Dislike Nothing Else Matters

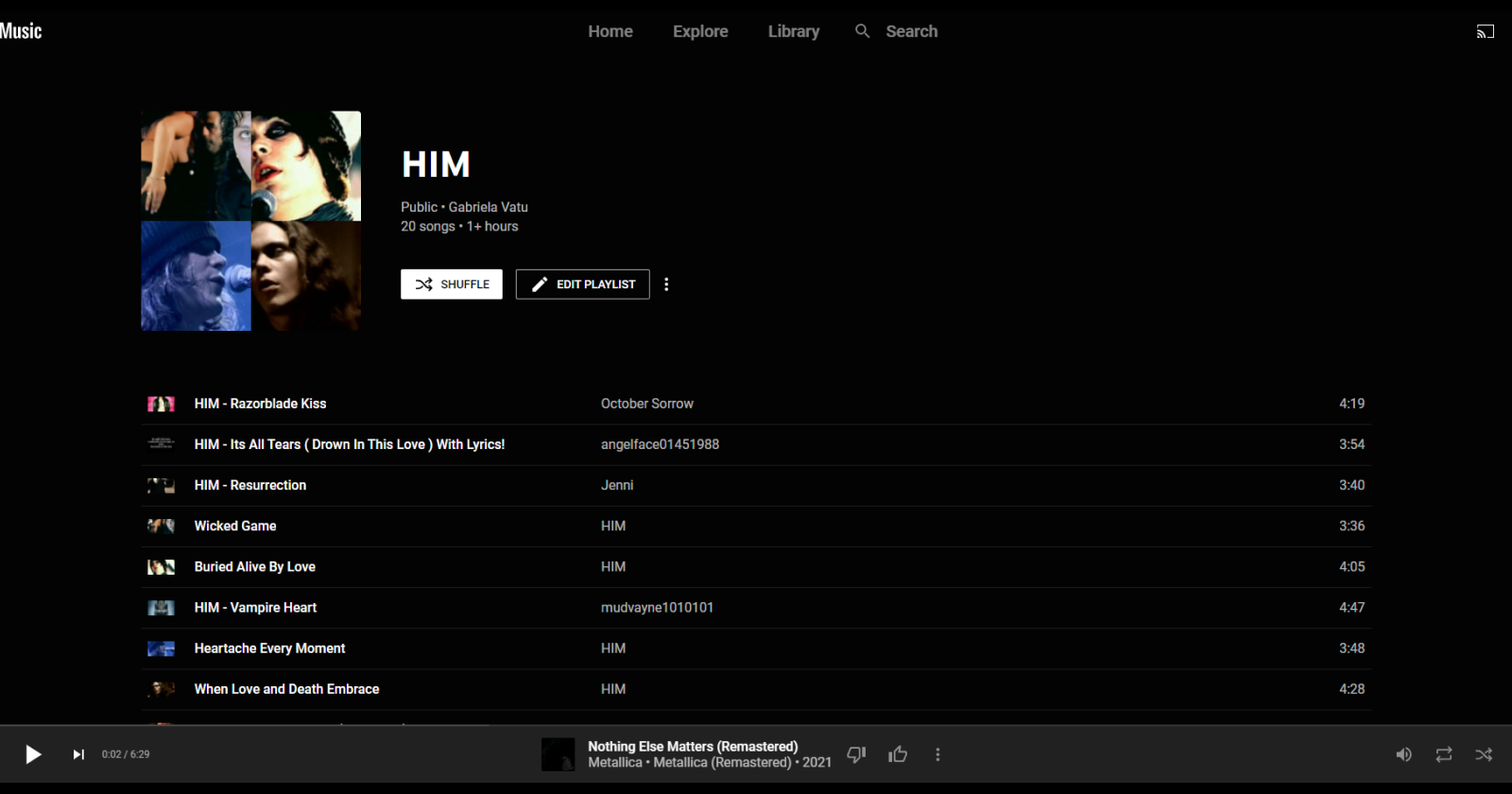coord(856,754)
